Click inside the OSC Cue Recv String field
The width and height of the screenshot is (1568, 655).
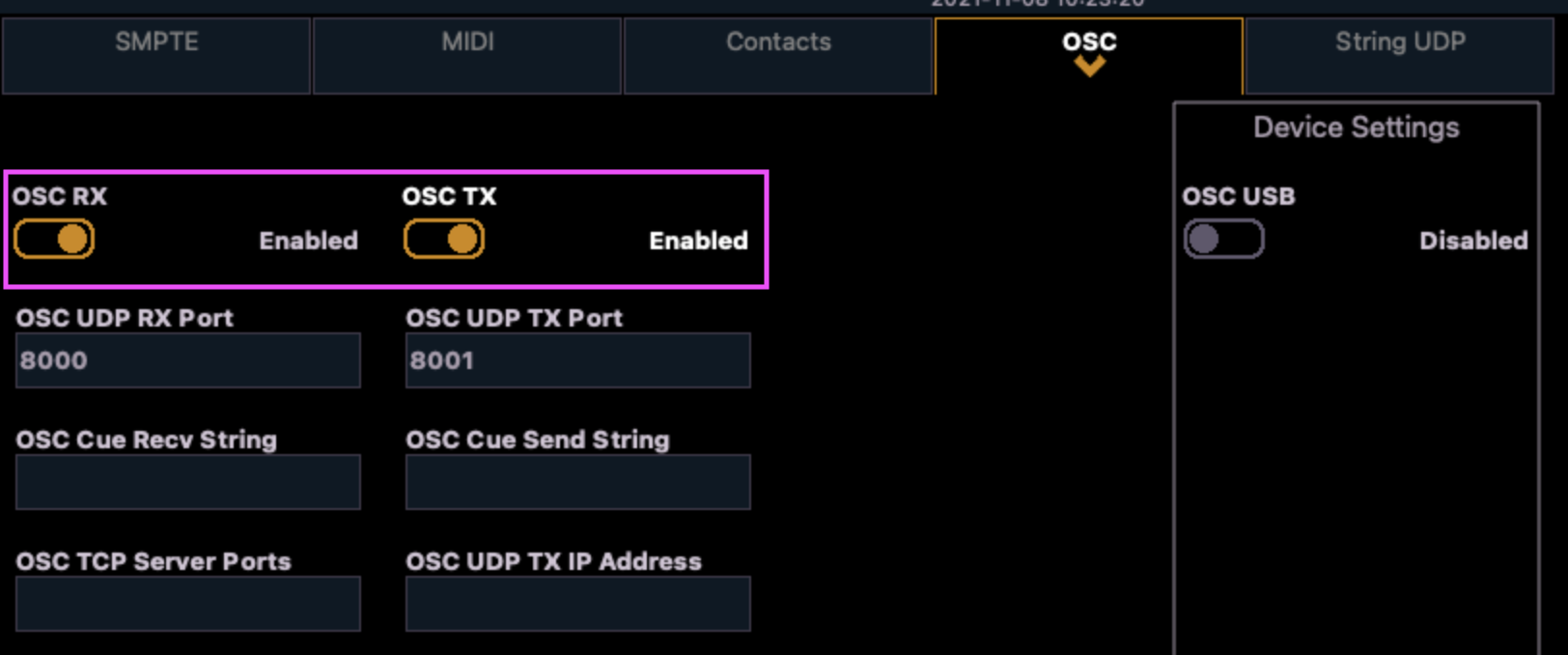pos(188,482)
